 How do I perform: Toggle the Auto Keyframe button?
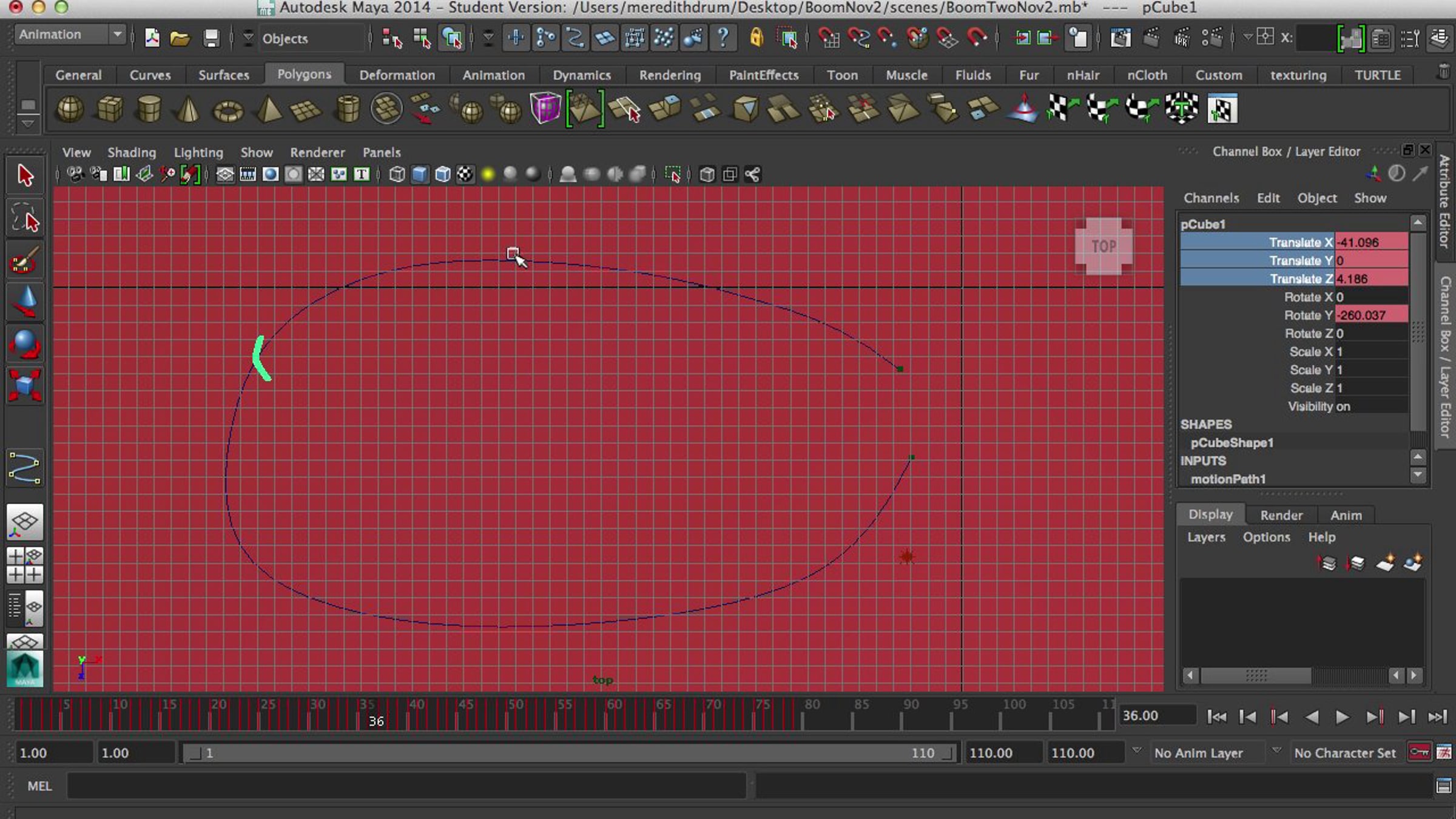click(x=1419, y=753)
